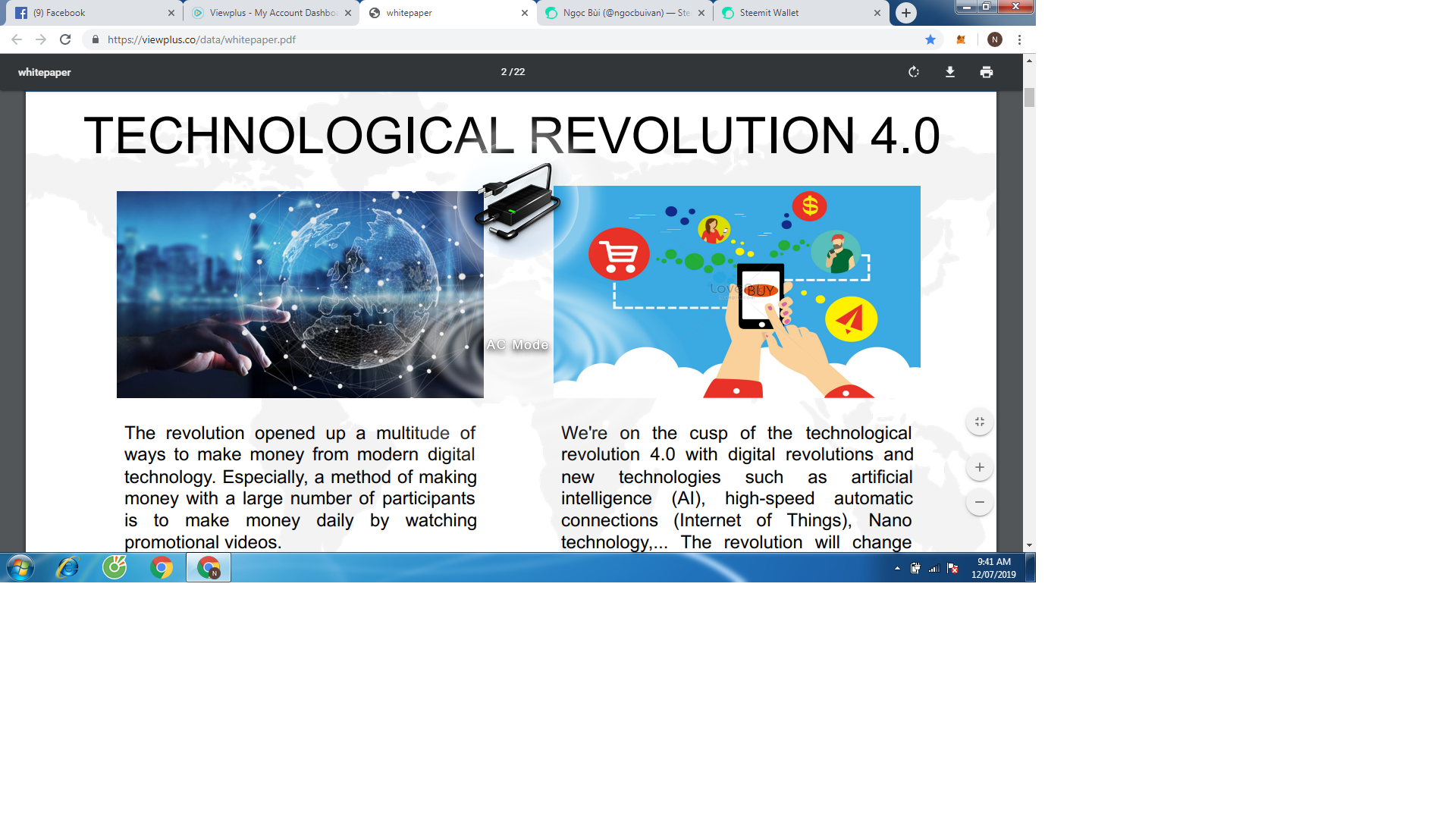Click the Zoom in button on the PDF

[979, 467]
